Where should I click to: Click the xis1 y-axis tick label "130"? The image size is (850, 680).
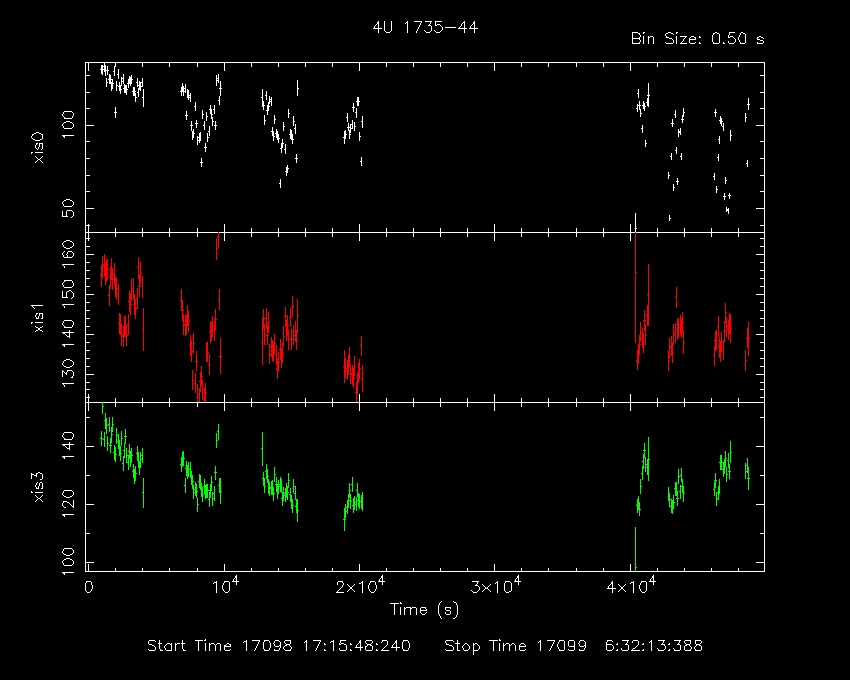(x=68, y=374)
